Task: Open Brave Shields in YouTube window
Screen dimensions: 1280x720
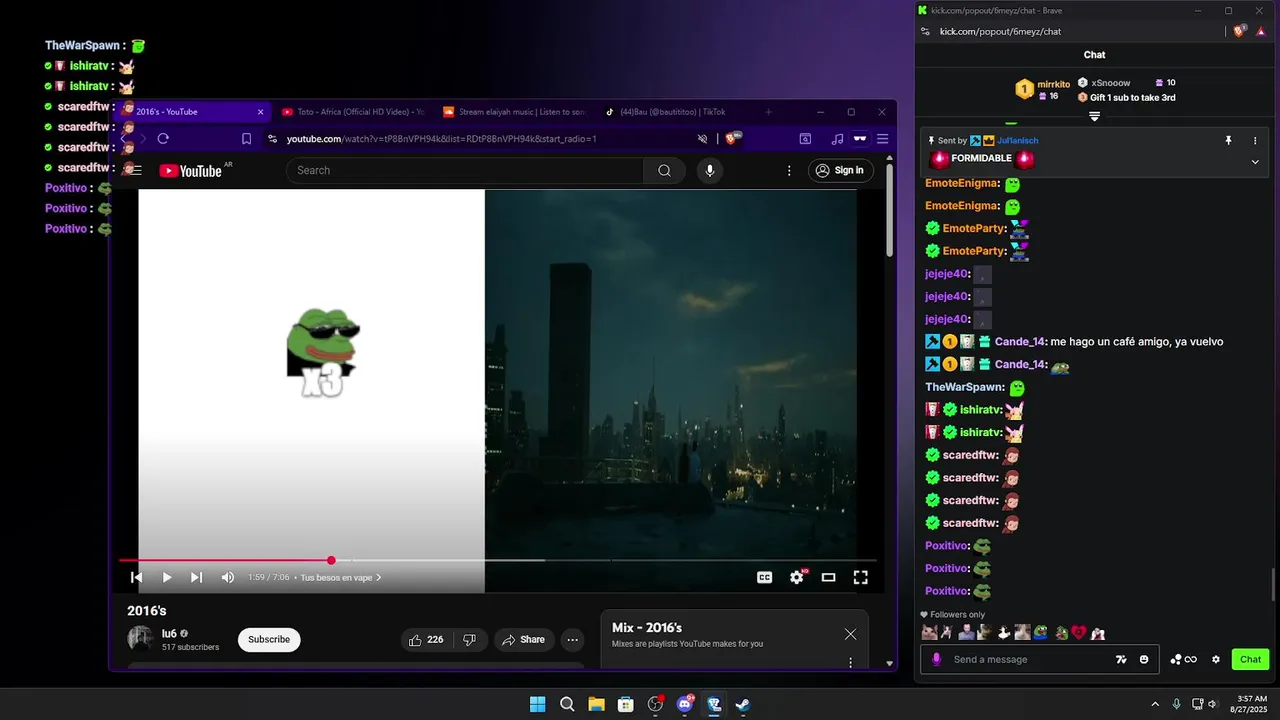Action: 733,139
